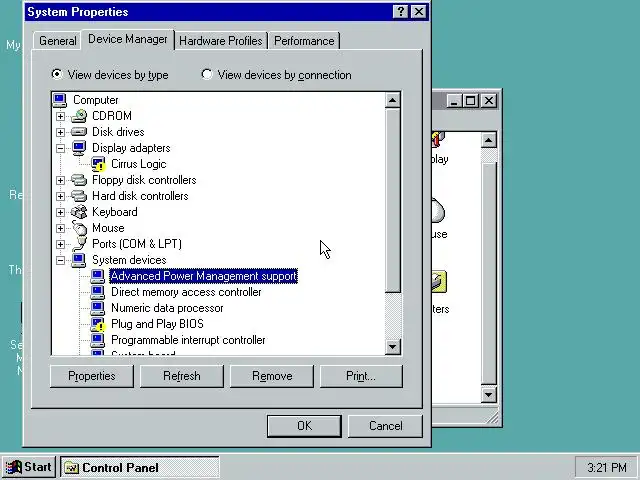Expand the Keyboard branch
This screenshot has width=640, height=480.
tap(60, 212)
